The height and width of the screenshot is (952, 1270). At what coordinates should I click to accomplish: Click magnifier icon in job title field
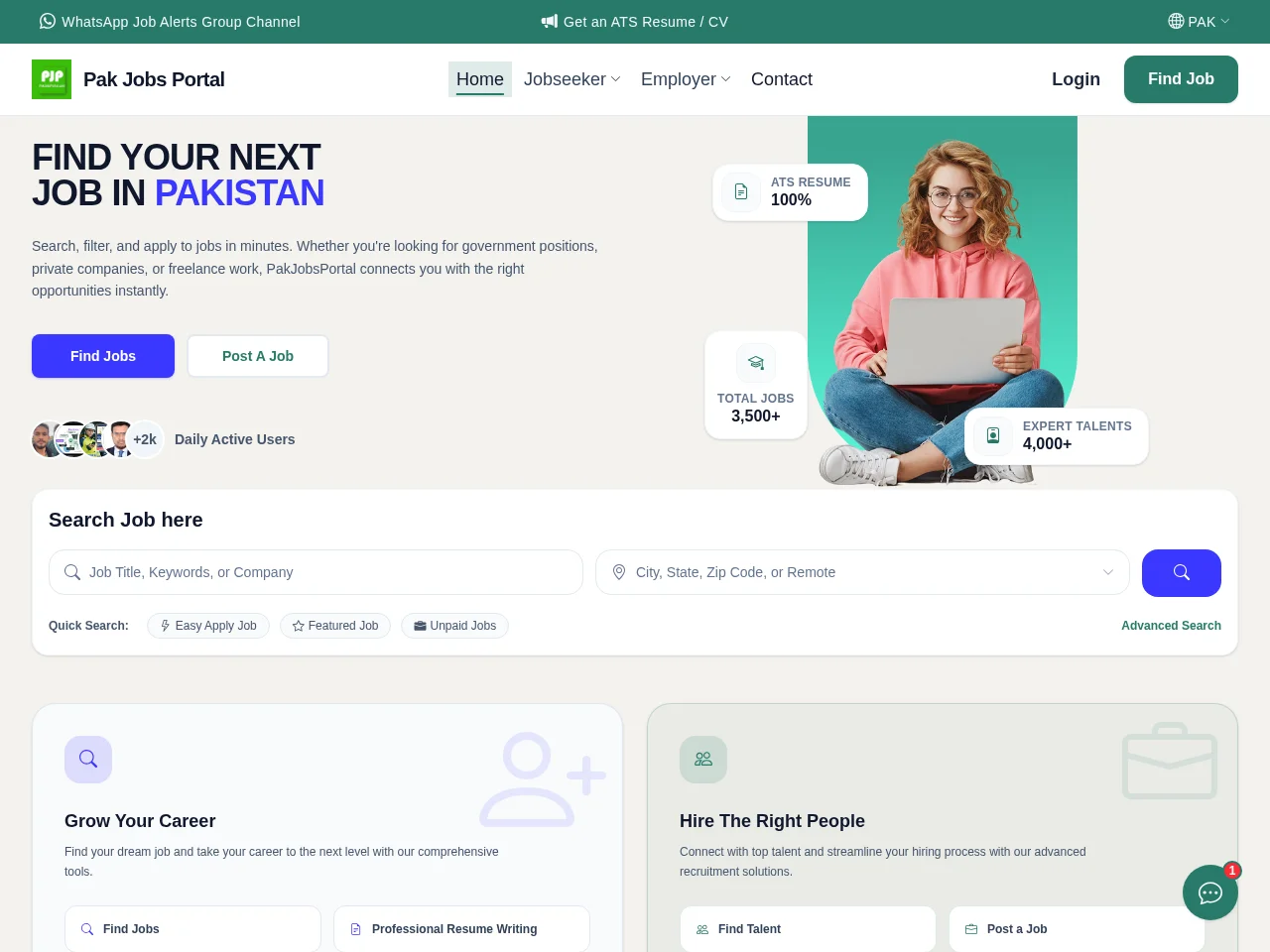(72, 572)
